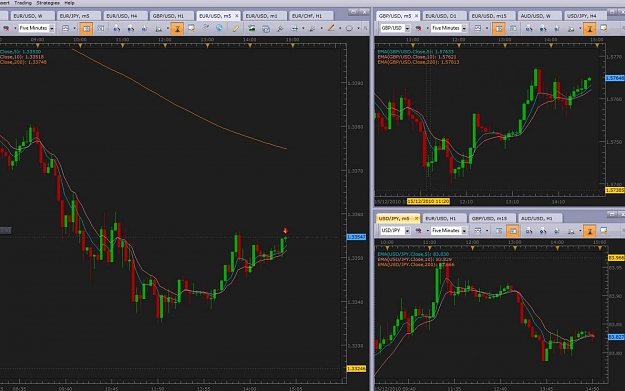Click the chart type icon in the GBP/USD toolbar

point(478,28)
